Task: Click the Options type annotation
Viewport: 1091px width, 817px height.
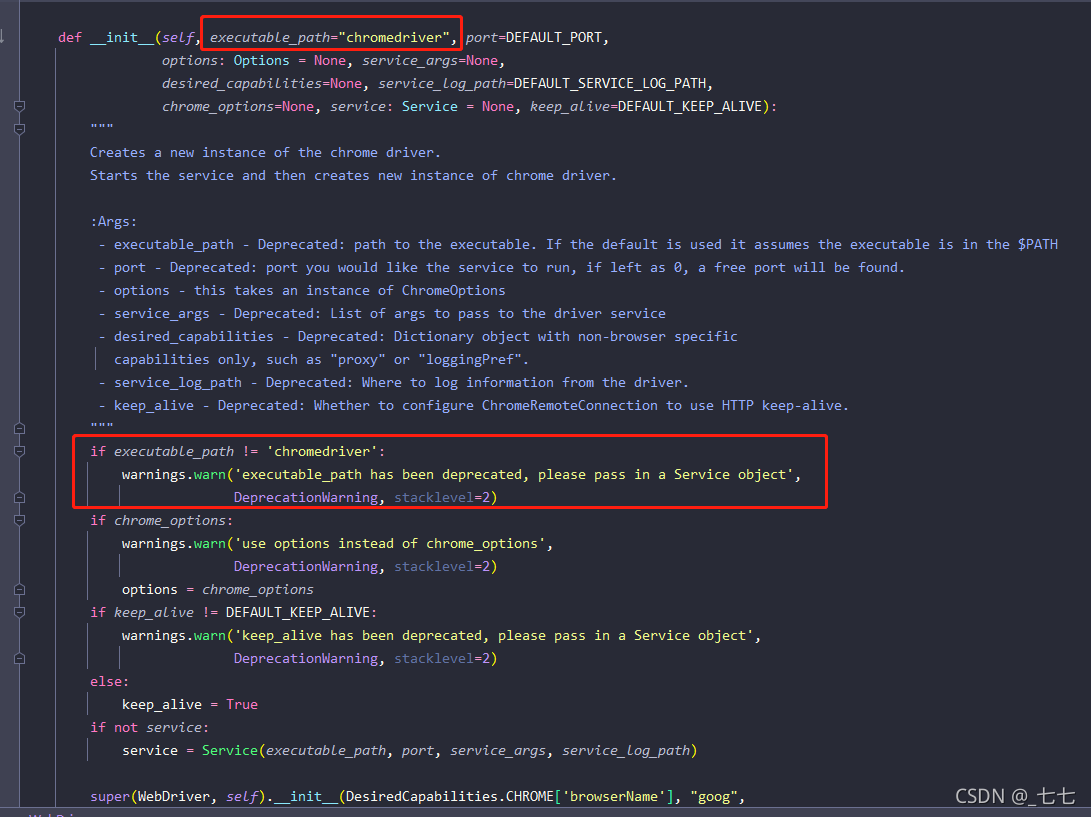Action: click(x=261, y=60)
